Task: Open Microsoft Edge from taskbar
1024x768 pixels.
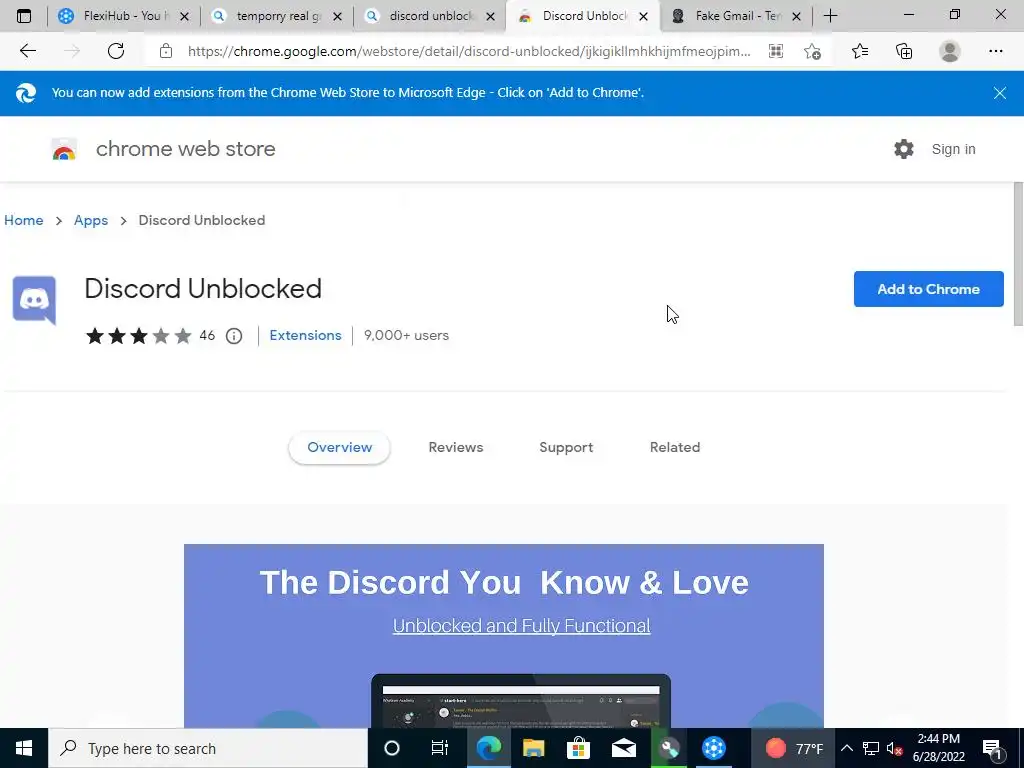Action: point(488,748)
